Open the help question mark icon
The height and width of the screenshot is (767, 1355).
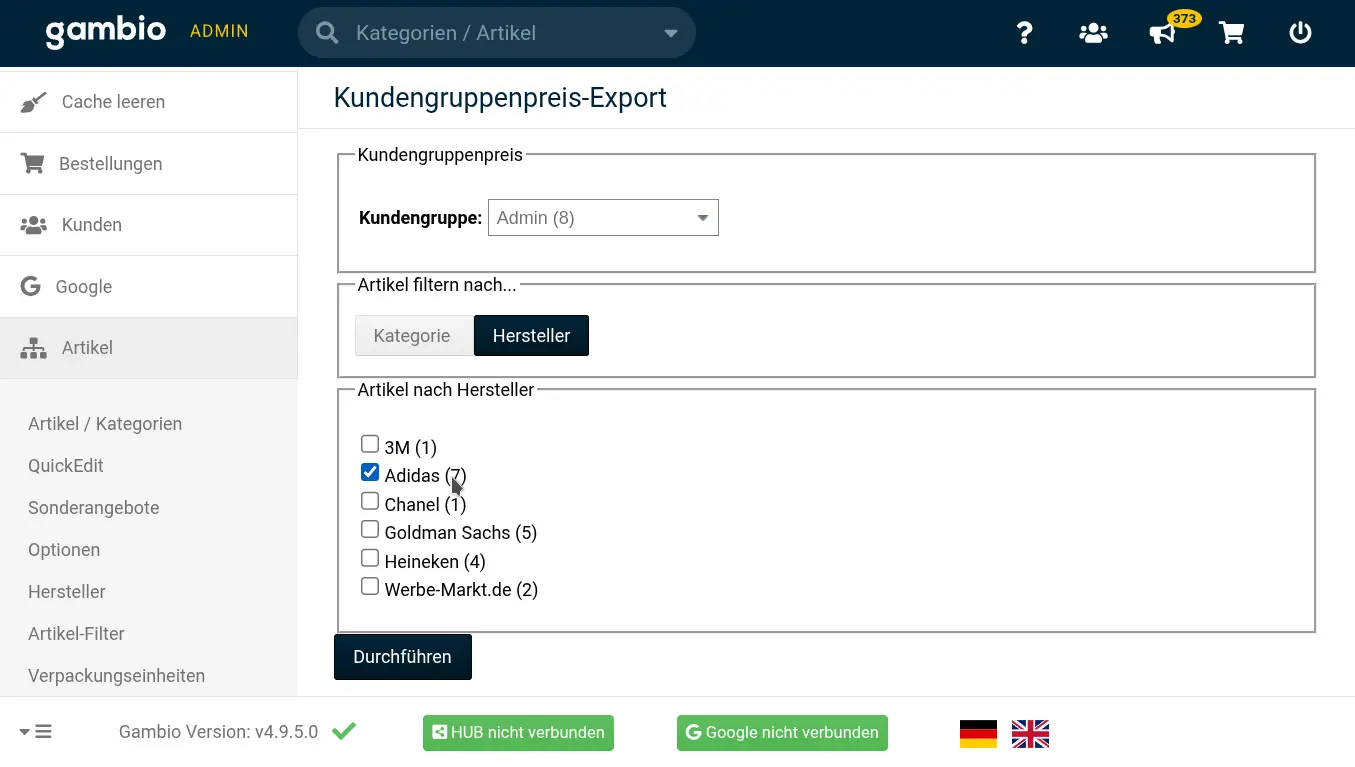coord(1024,33)
